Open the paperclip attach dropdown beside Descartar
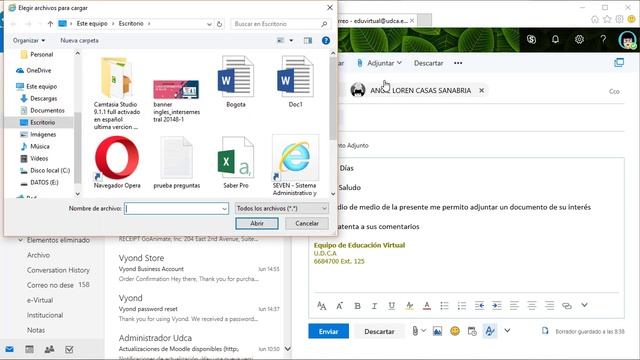This screenshot has height=360, width=640. pos(418,331)
